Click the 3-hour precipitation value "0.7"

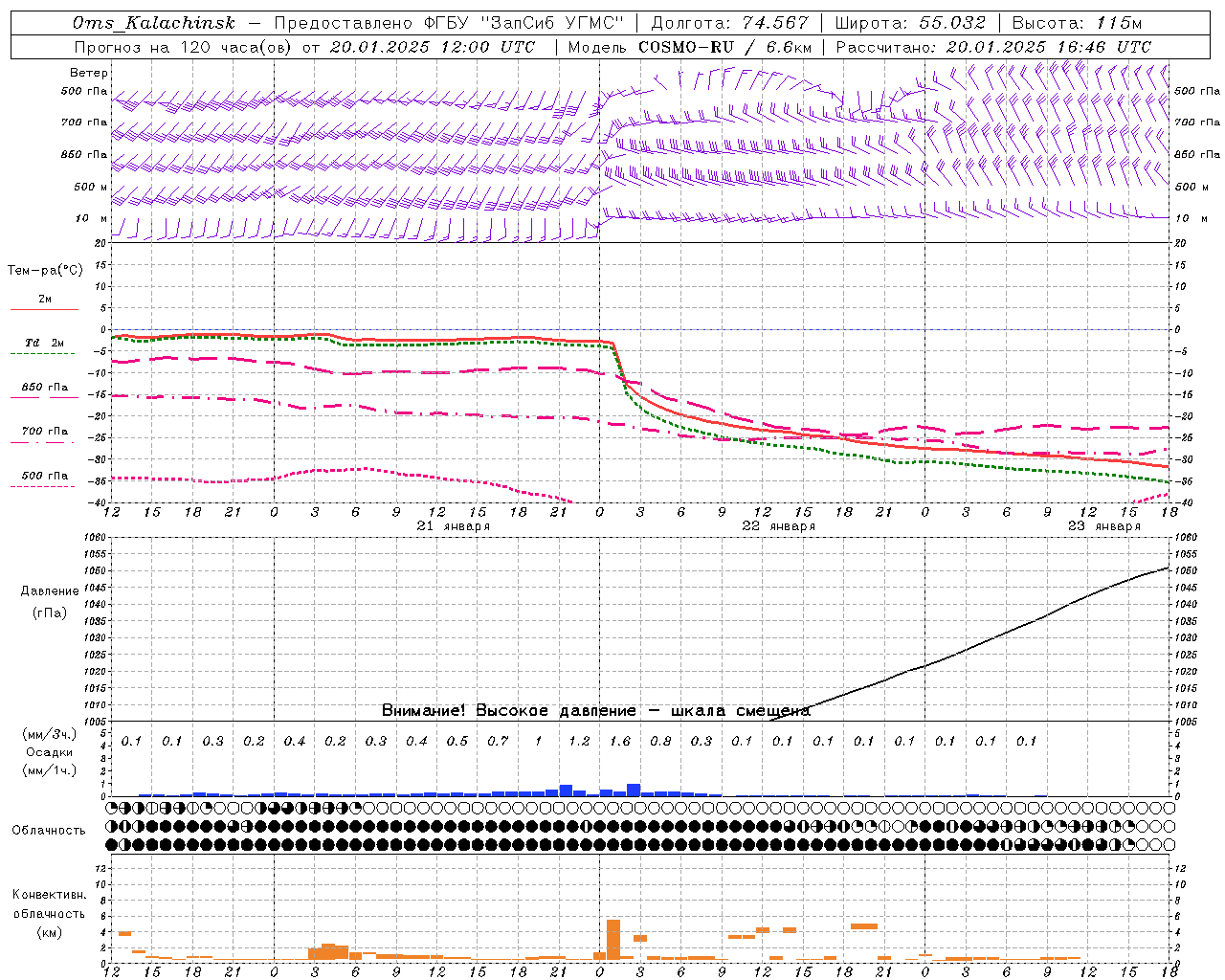pyautogui.click(x=498, y=741)
